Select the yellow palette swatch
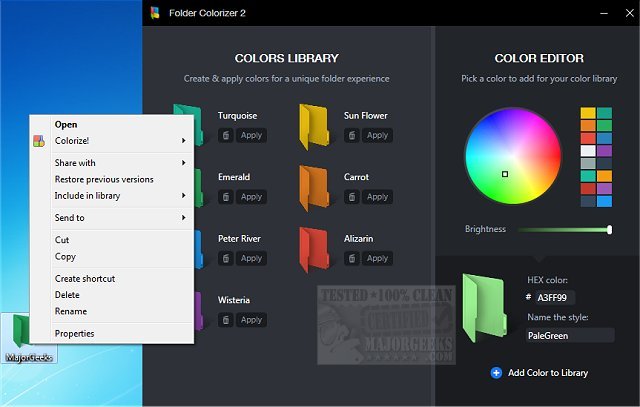640x407 pixels. click(588, 113)
